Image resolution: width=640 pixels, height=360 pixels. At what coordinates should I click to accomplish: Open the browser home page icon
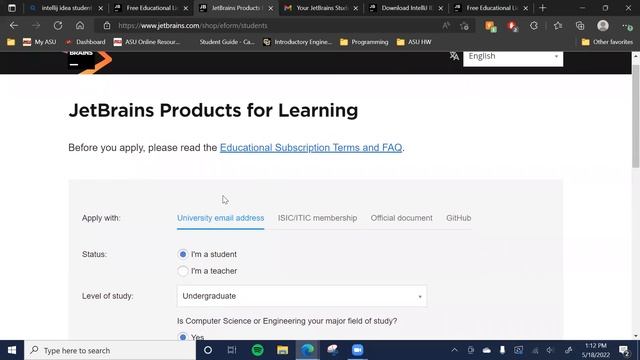(x=80, y=26)
